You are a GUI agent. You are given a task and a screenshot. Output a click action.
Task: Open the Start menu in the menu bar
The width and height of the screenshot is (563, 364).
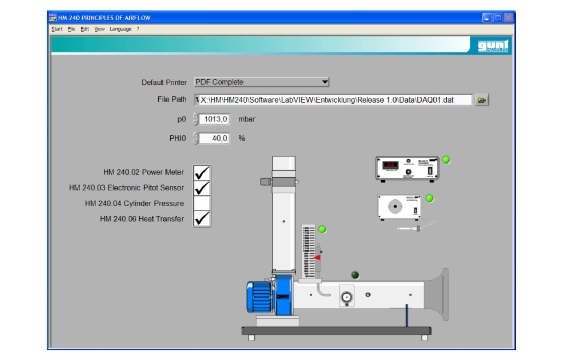(x=57, y=29)
